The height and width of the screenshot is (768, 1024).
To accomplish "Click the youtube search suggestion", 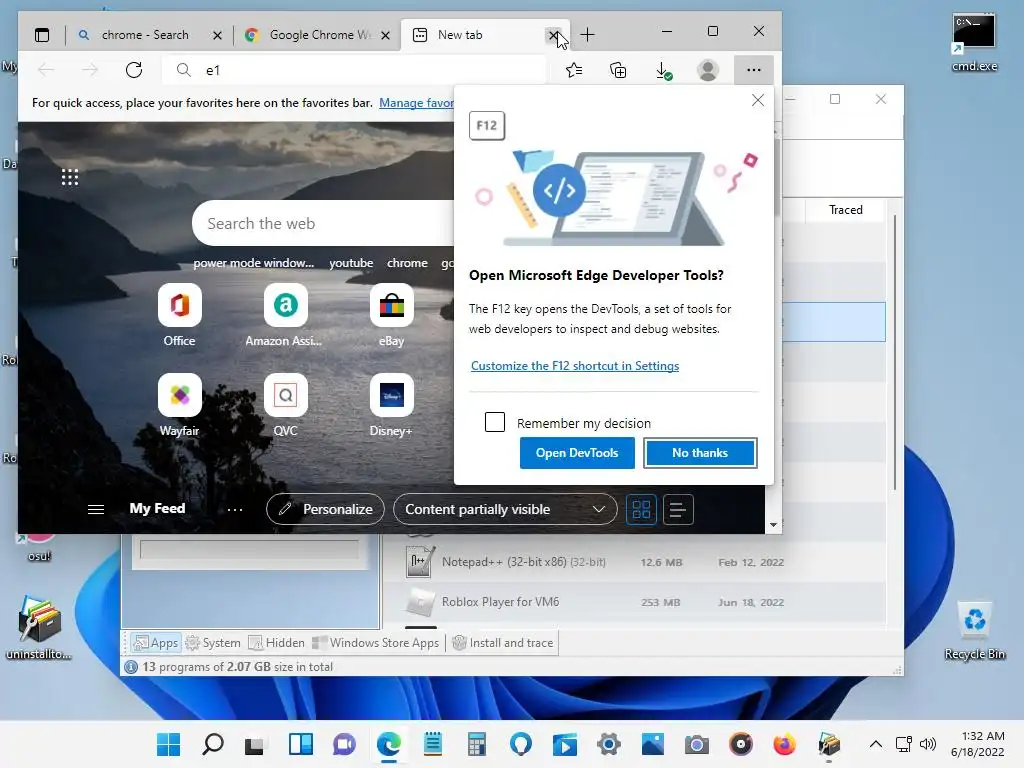I will click(x=351, y=263).
